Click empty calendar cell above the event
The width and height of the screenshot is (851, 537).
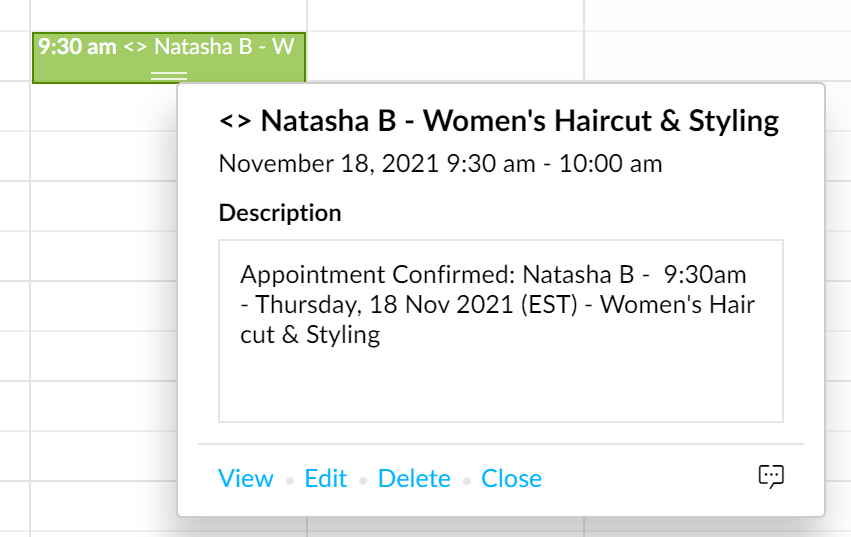168,14
